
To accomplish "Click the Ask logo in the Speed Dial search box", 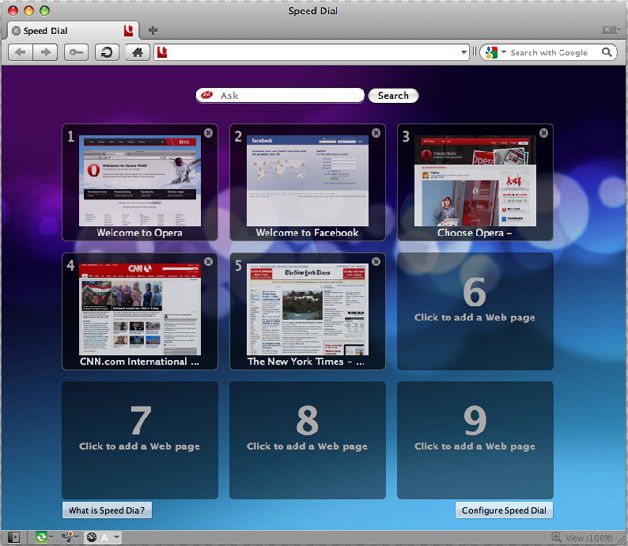I will tap(207, 95).
